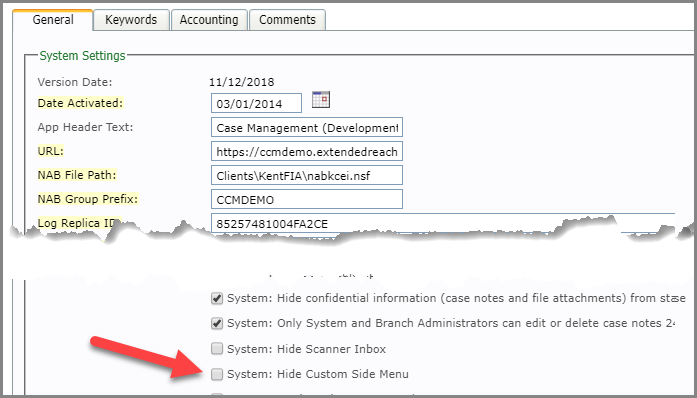The height and width of the screenshot is (398, 697).
Task: Switch to the Keywords tab
Action: (x=131, y=20)
